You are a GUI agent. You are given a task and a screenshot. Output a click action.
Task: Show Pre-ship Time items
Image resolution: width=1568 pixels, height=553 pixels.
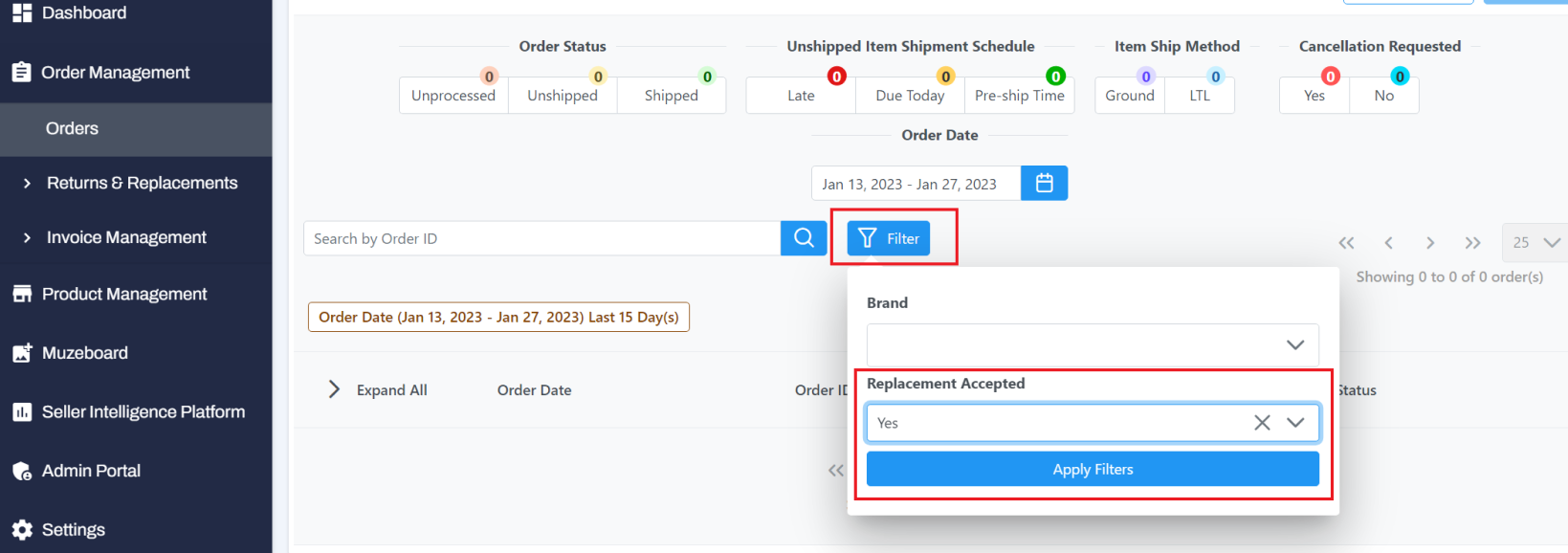point(1019,96)
